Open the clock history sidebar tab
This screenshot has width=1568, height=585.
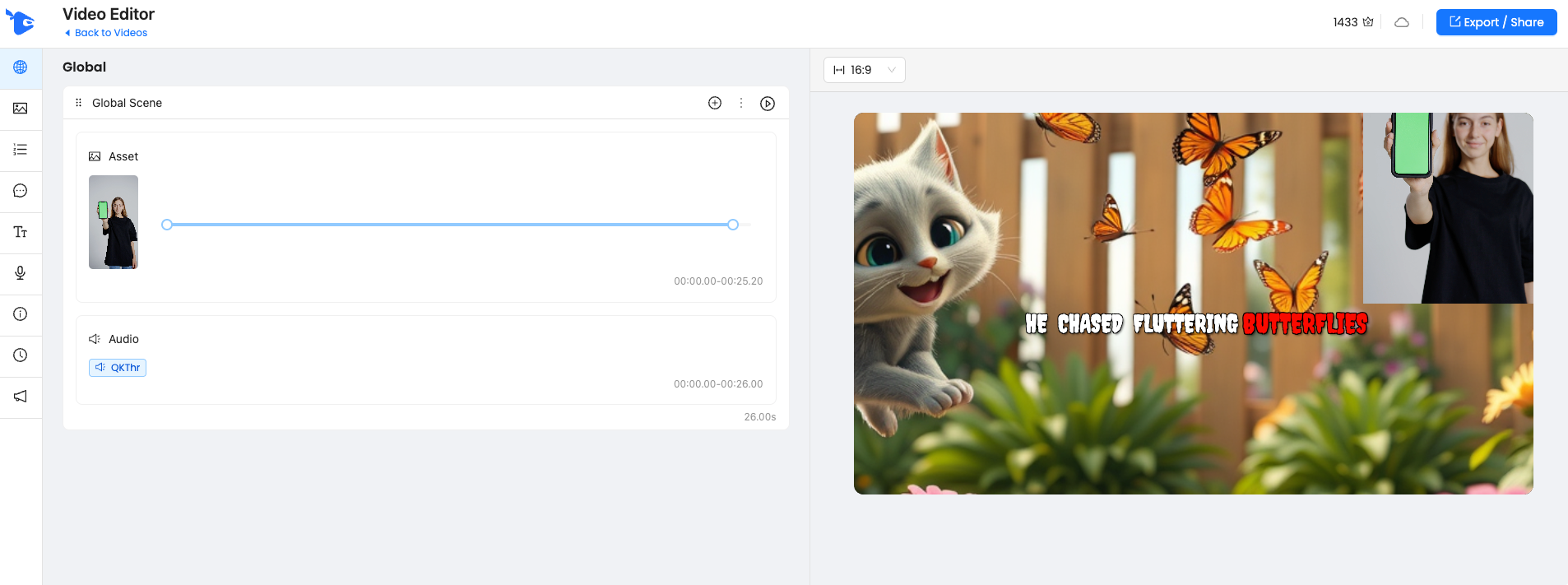[x=21, y=355]
